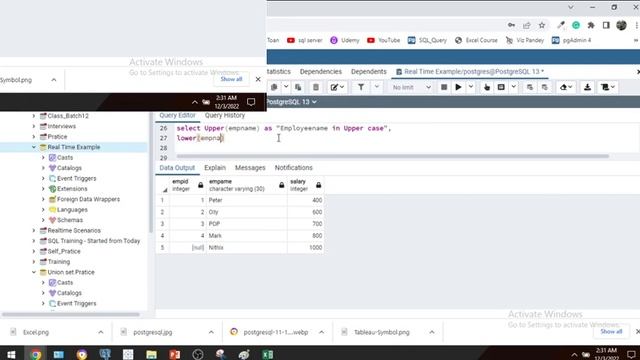This screenshot has height=360, width=640.
Task: Click the Copy icon in query toolbar
Action: pyautogui.click(x=274, y=87)
